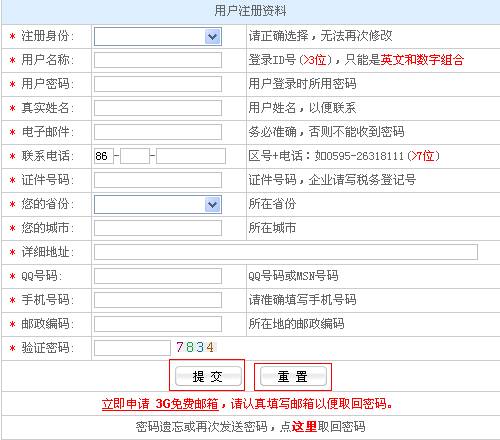Select the 真实姓名 text box
The image size is (500, 440).
tap(158, 108)
